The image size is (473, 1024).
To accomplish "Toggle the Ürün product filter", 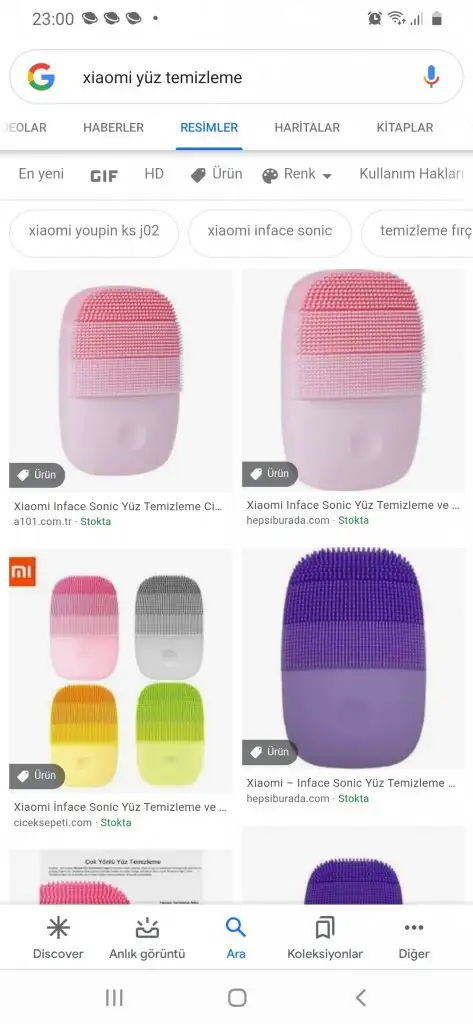I will pyautogui.click(x=216, y=174).
